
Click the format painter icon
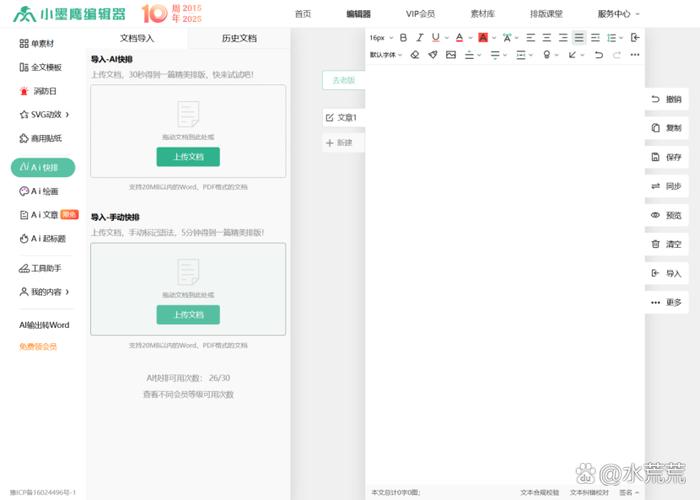[x=433, y=54]
